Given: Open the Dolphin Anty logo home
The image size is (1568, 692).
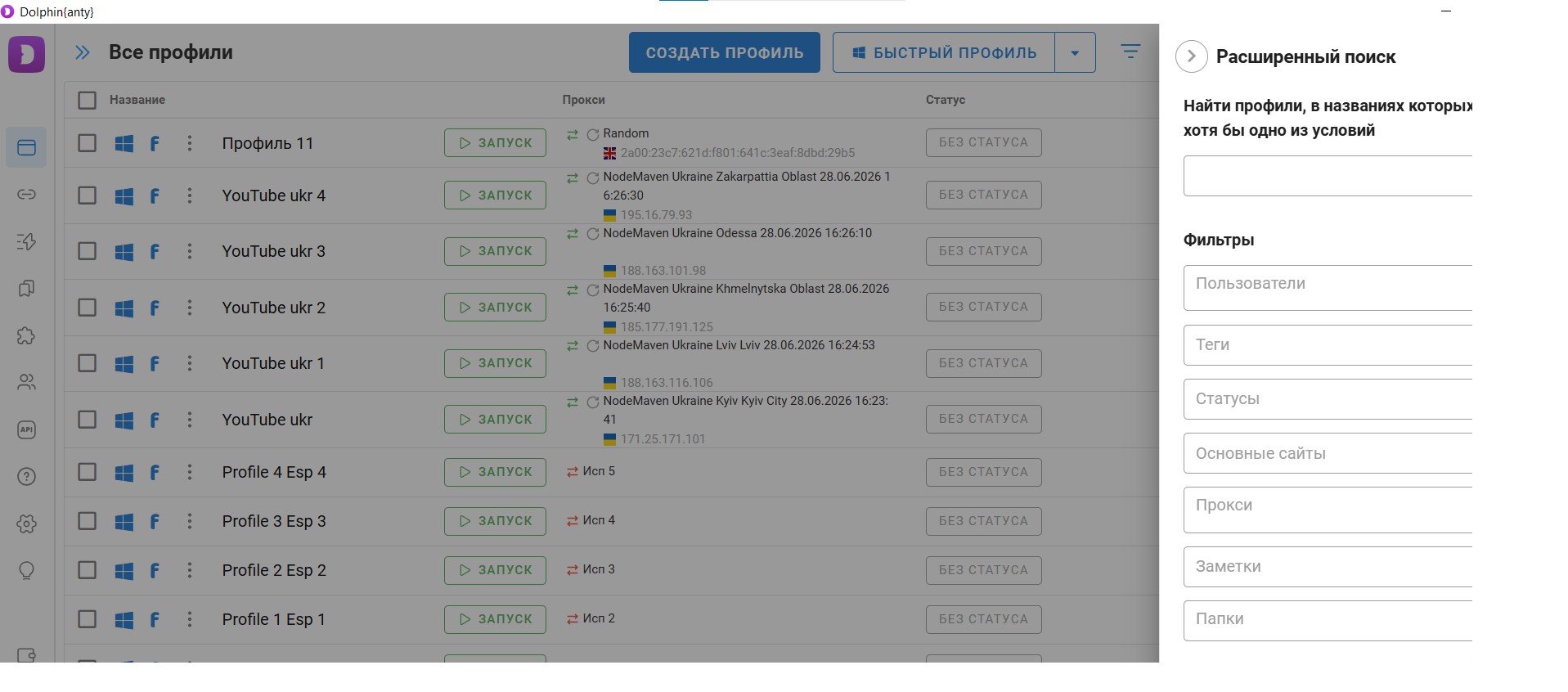Looking at the screenshot, I should (x=26, y=54).
